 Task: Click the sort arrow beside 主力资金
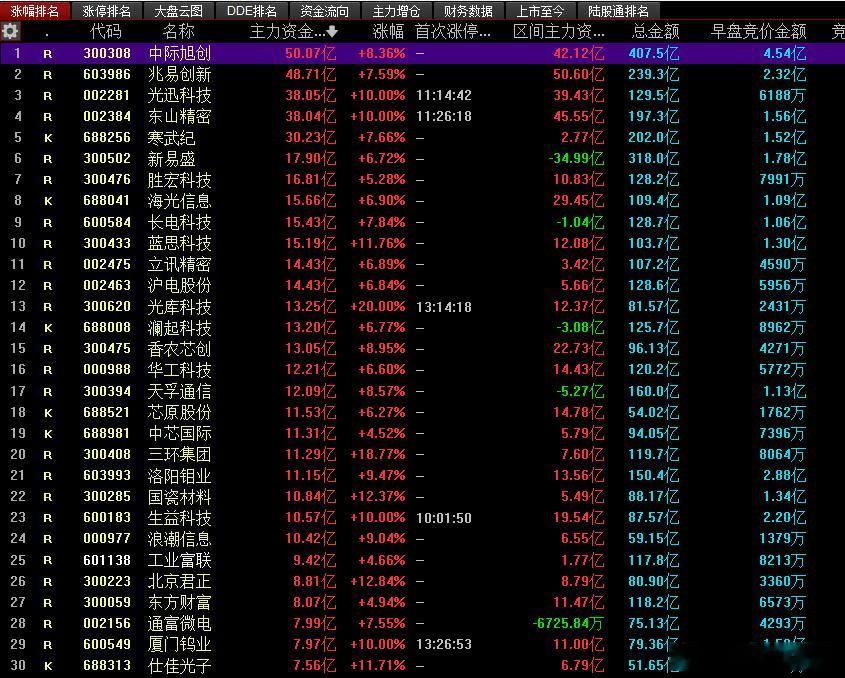click(333, 32)
